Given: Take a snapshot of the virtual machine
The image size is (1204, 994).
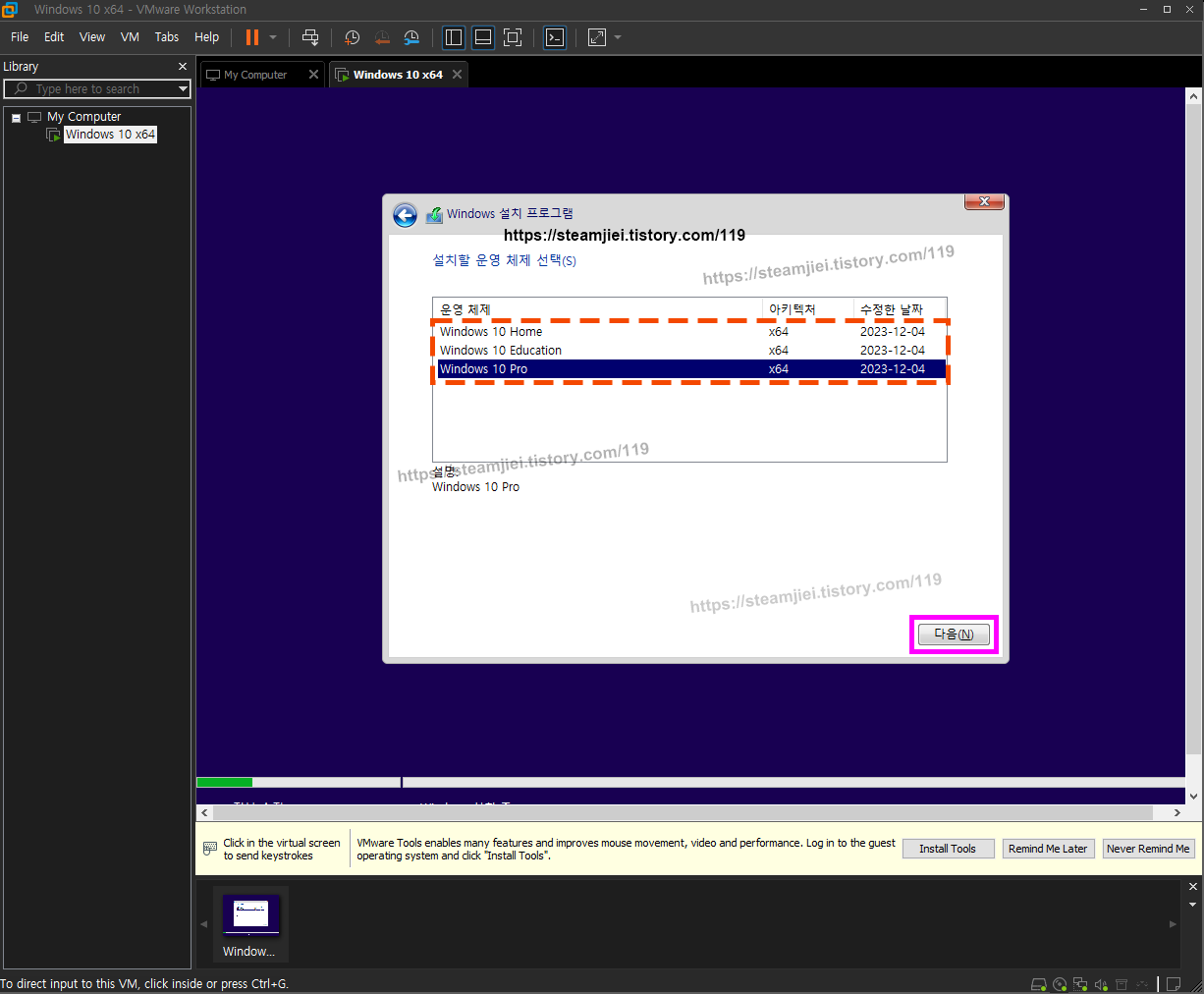Looking at the screenshot, I should coord(352,37).
